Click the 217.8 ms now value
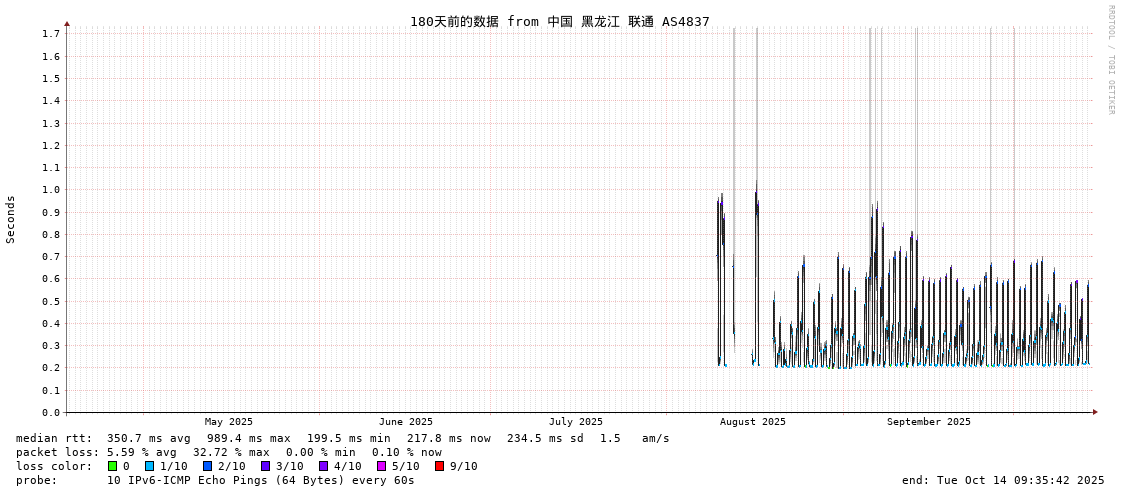Screen dimensions: 1121x494 point(449,438)
